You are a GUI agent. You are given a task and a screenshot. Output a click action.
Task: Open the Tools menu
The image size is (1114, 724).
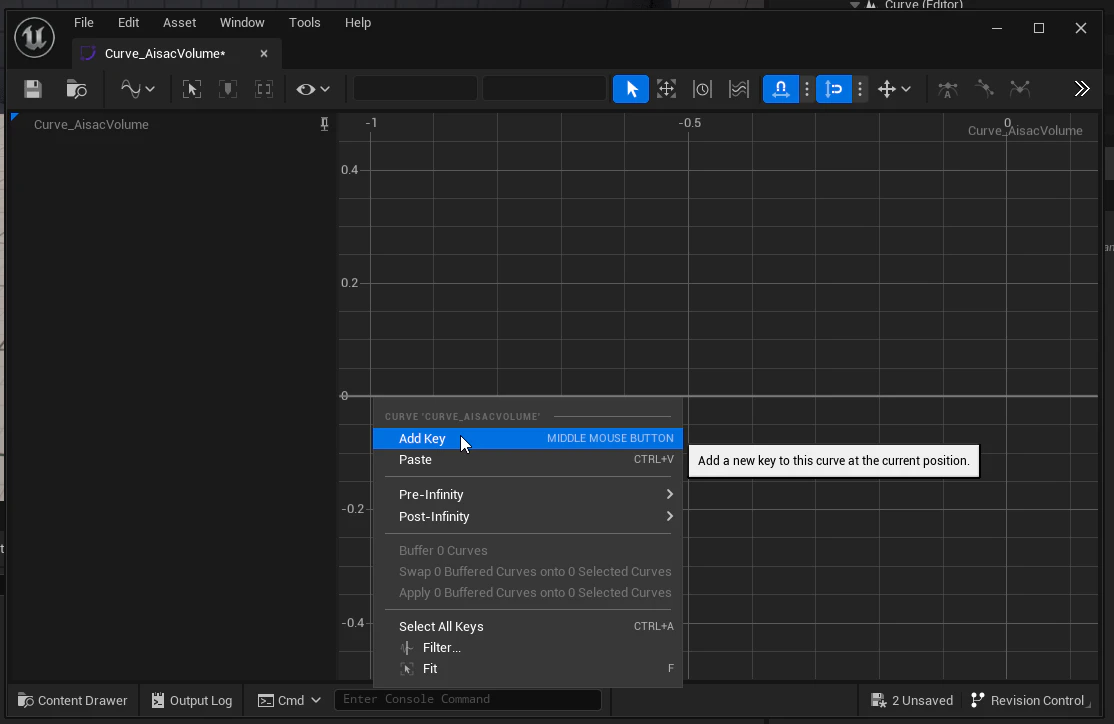click(x=304, y=23)
